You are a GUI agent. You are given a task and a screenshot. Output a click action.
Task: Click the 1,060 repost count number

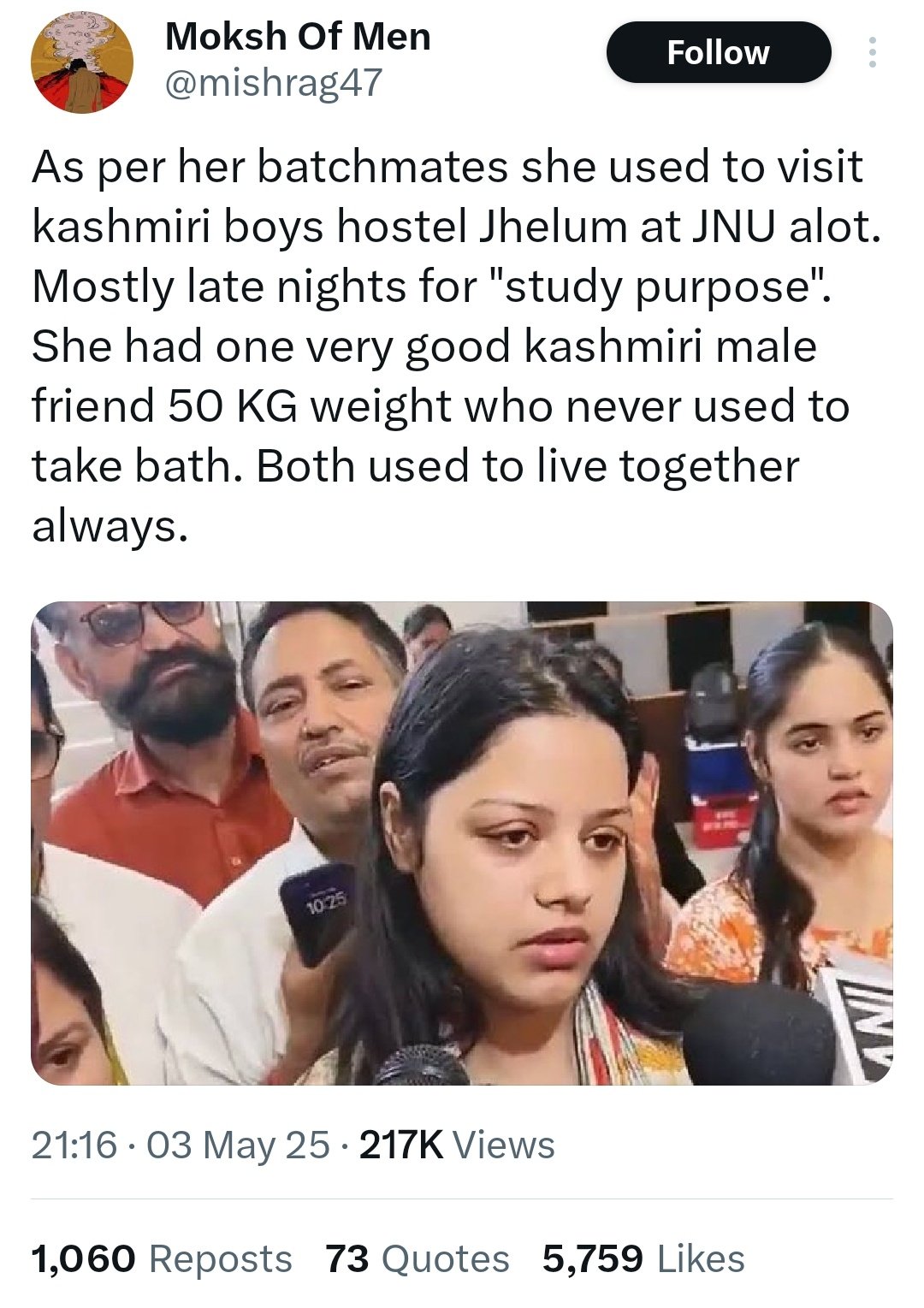pyautogui.click(x=84, y=1259)
